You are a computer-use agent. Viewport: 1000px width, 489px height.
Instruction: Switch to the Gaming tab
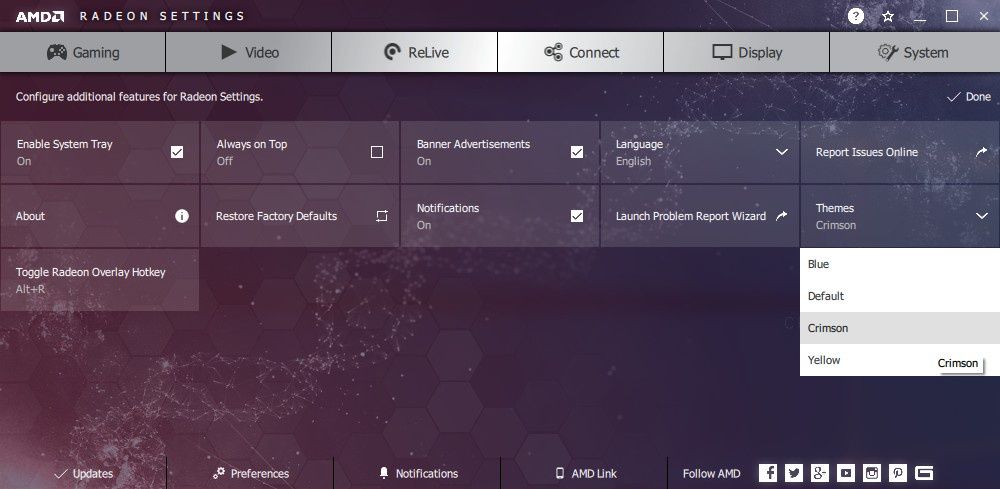tap(83, 52)
